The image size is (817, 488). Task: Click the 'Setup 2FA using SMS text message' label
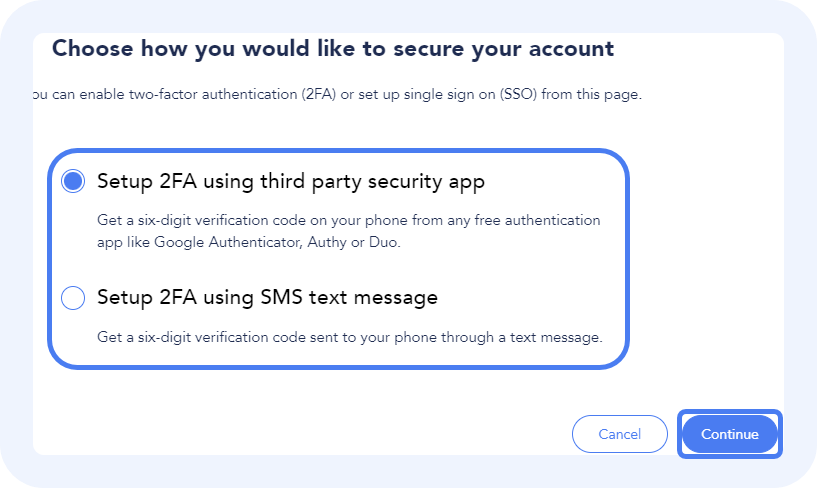[x=267, y=298]
